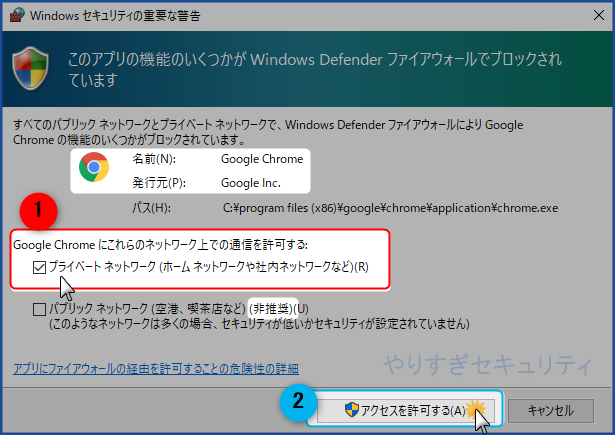Click the UAC shield icon on the allow button
Viewport: 615px width, 435px height.
[x=351, y=410]
